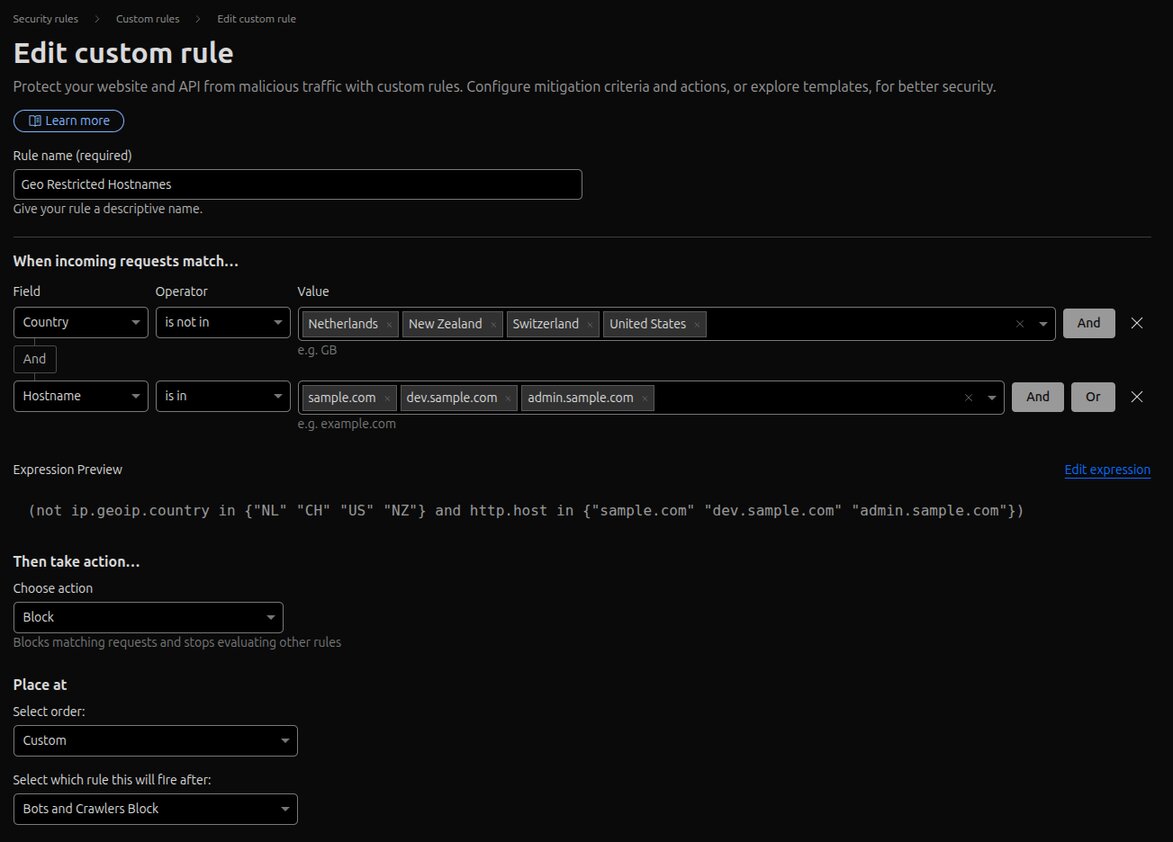Remove admin.sample.com hostname tag
This screenshot has width=1173, height=842.
coord(645,399)
